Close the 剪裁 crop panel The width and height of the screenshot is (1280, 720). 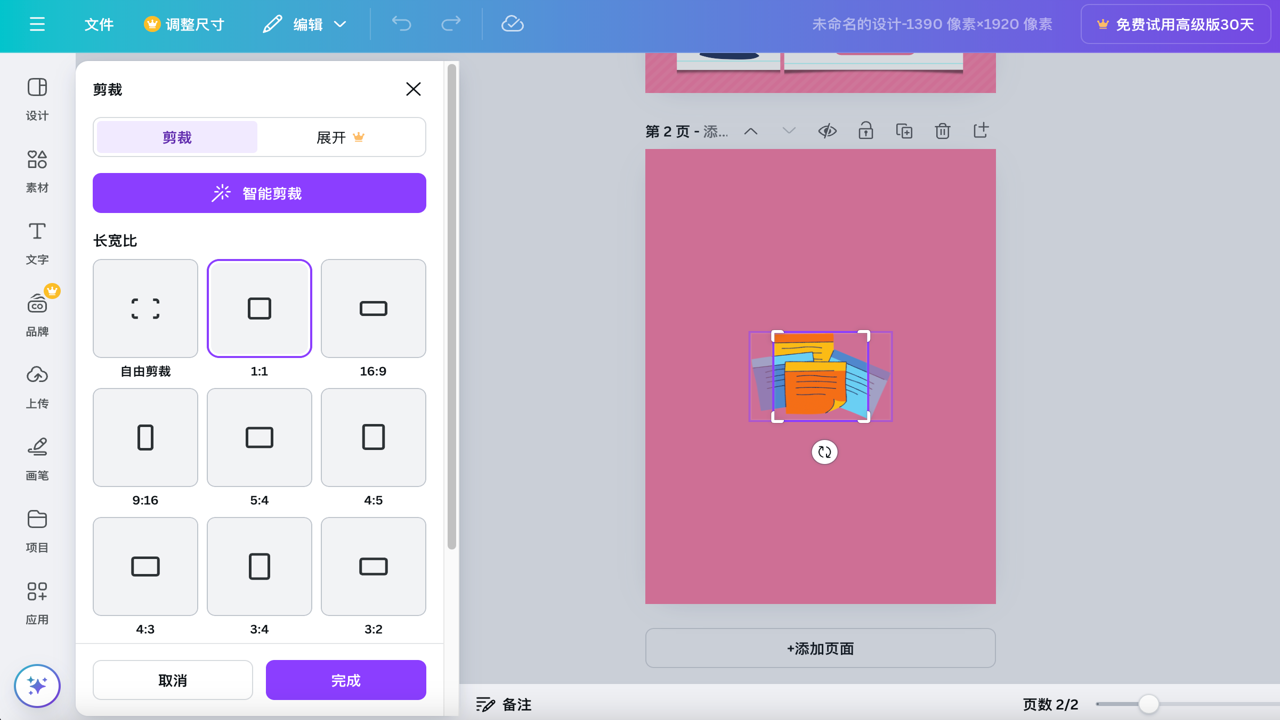(x=413, y=89)
